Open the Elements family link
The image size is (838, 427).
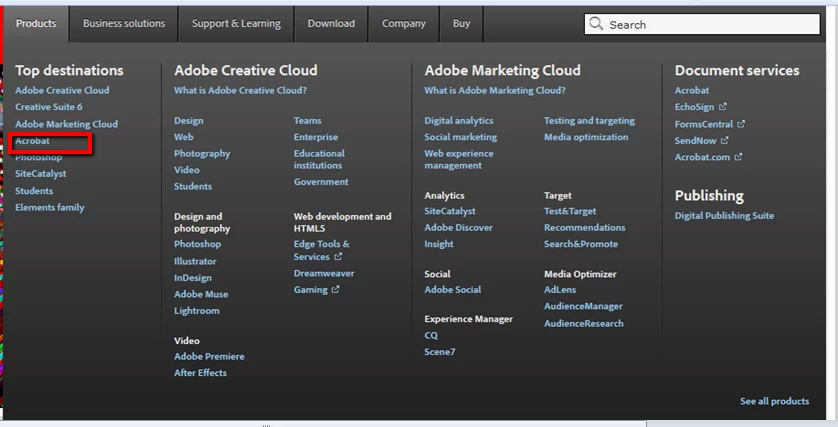[x=50, y=207]
